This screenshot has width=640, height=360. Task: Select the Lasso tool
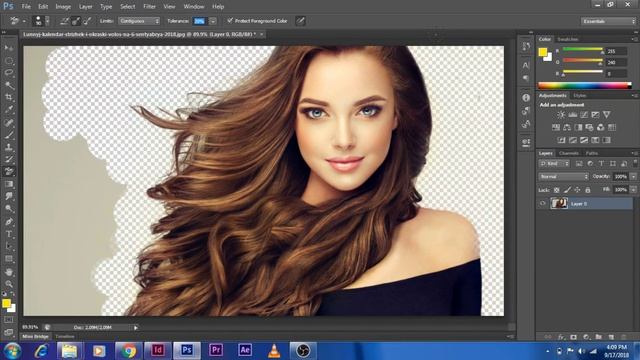coord(9,73)
